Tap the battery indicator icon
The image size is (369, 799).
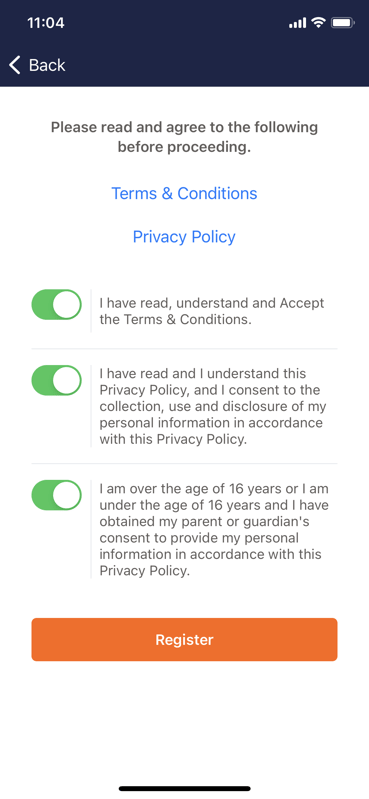(342, 23)
